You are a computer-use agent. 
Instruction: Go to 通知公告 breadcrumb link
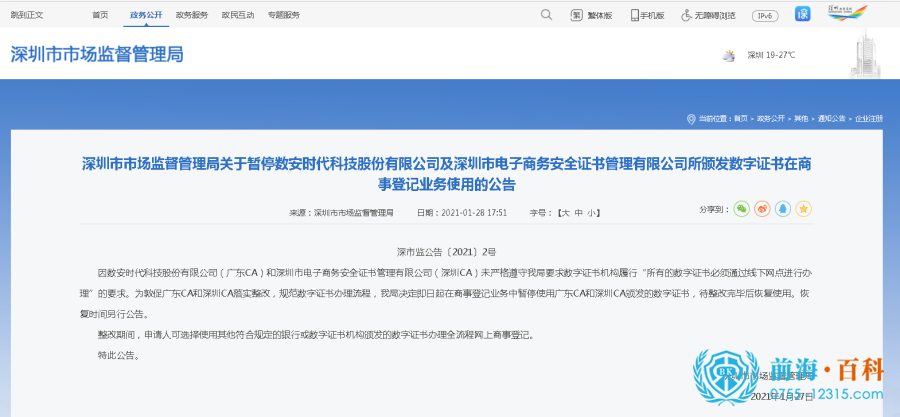pos(831,119)
